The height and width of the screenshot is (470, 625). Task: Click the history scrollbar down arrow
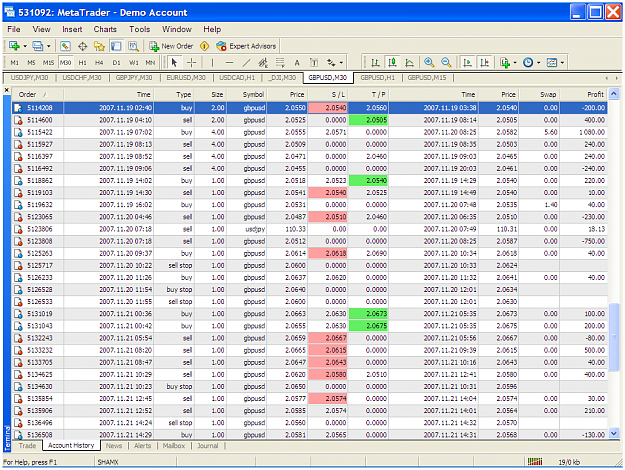[x=614, y=433]
